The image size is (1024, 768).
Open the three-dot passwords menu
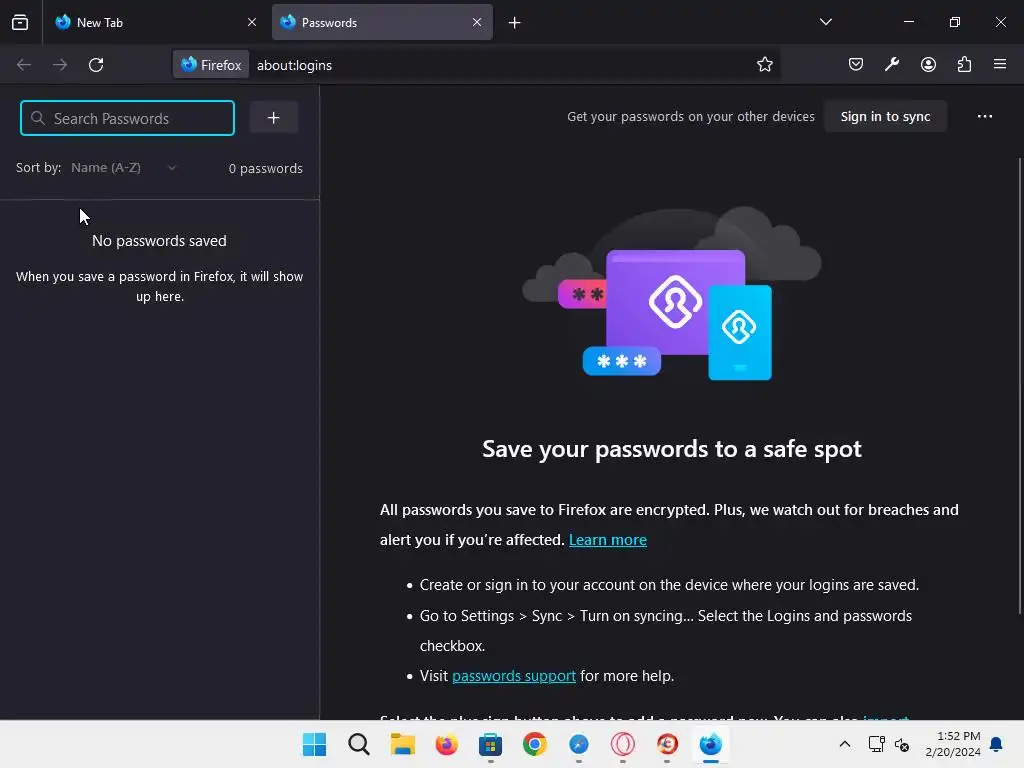coord(985,116)
